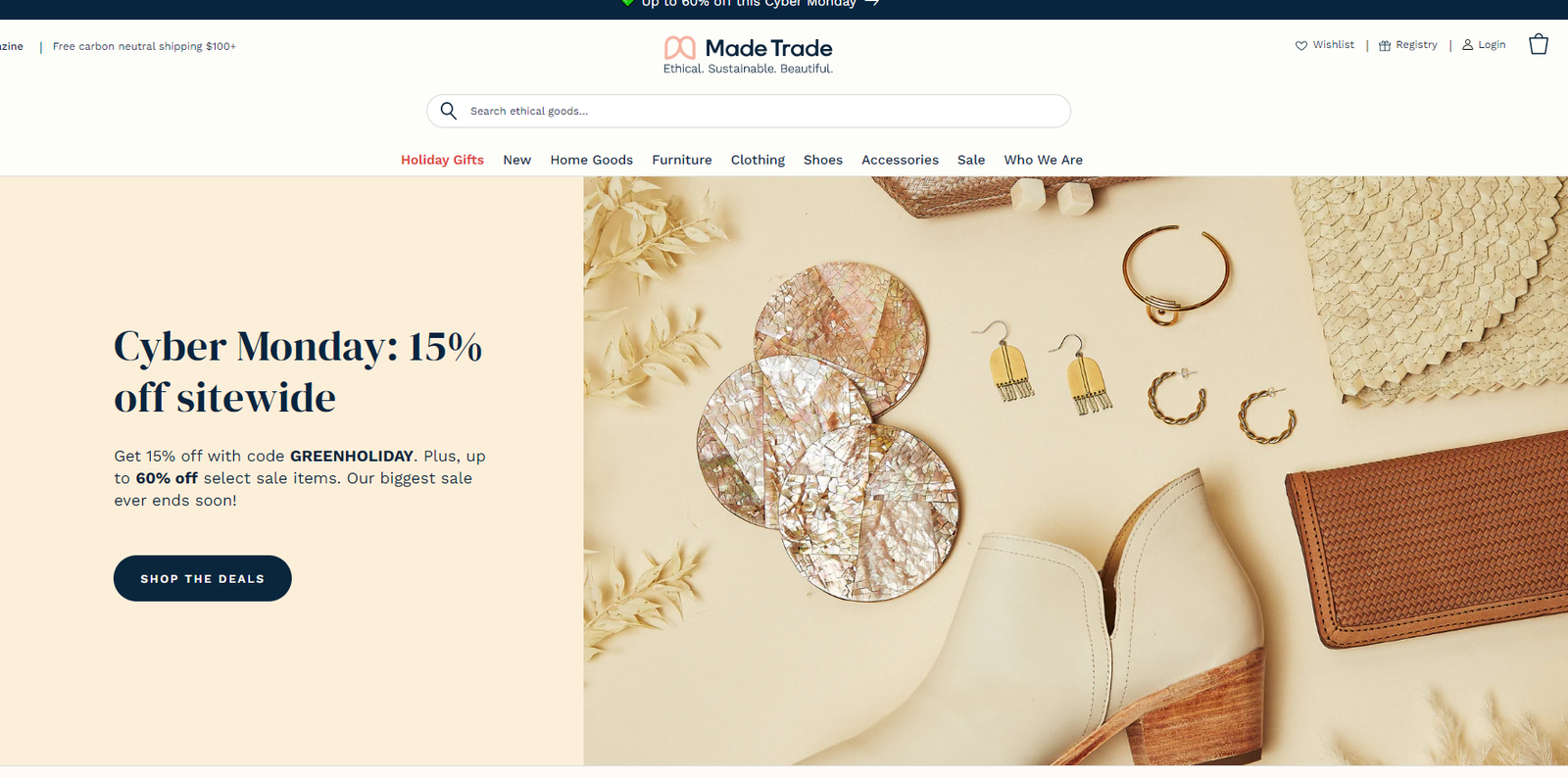Viewport: 1568px width, 778px height.
Task: Click the magnifying glass search icon
Action: [449, 111]
